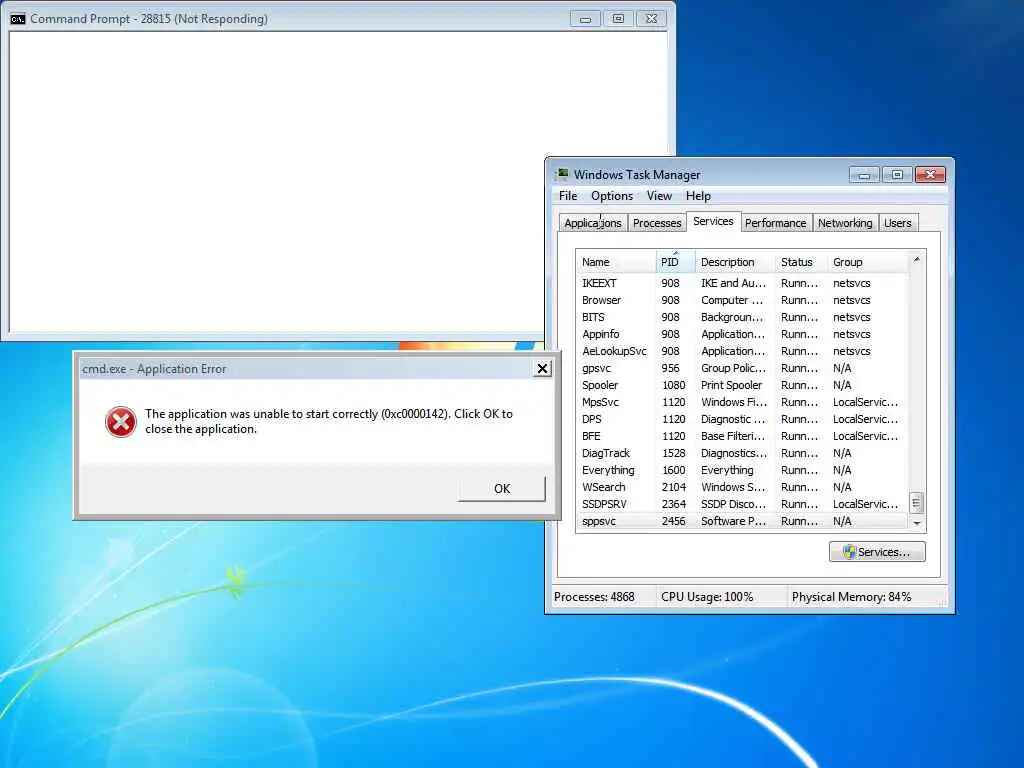The width and height of the screenshot is (1024, 768).
Task: Open the File menu in Task Manager
Action: click(x=568, y=196)
